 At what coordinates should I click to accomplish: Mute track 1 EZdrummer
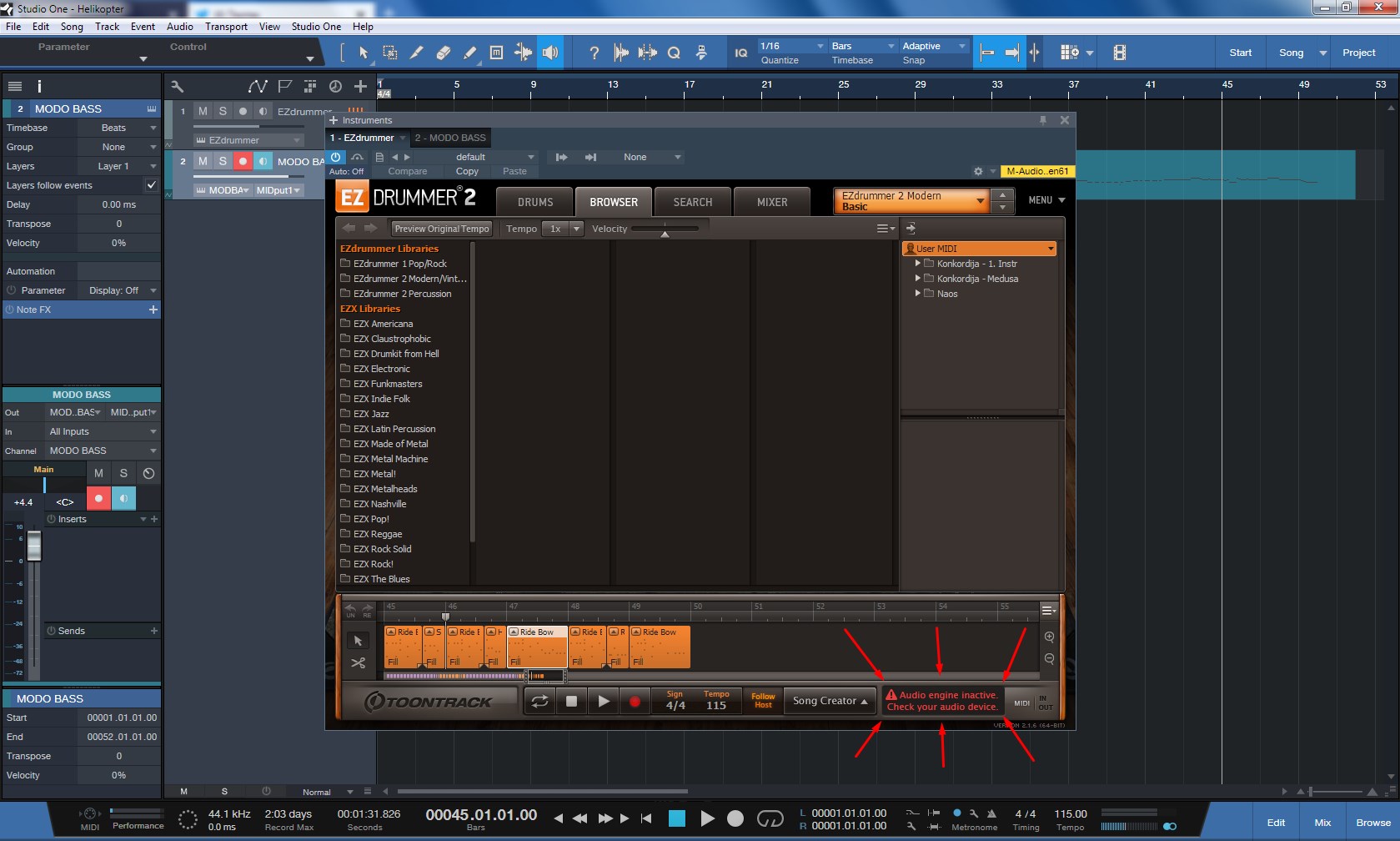[x=203, y=111]
